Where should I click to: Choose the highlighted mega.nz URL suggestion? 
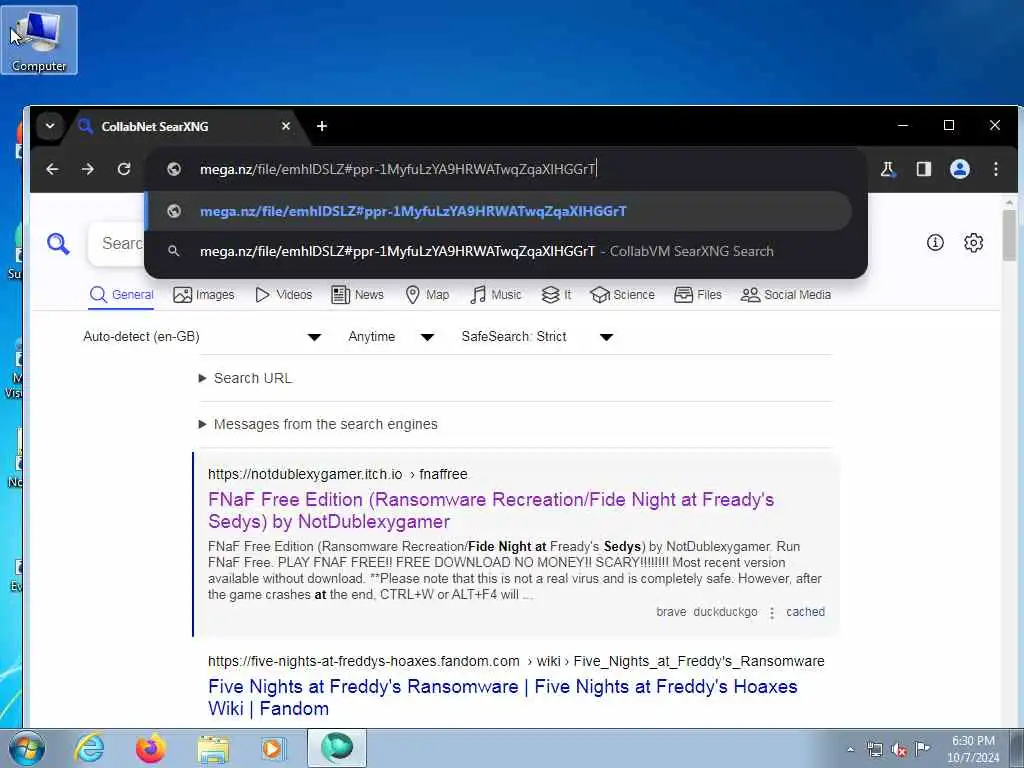click(498, 211)
